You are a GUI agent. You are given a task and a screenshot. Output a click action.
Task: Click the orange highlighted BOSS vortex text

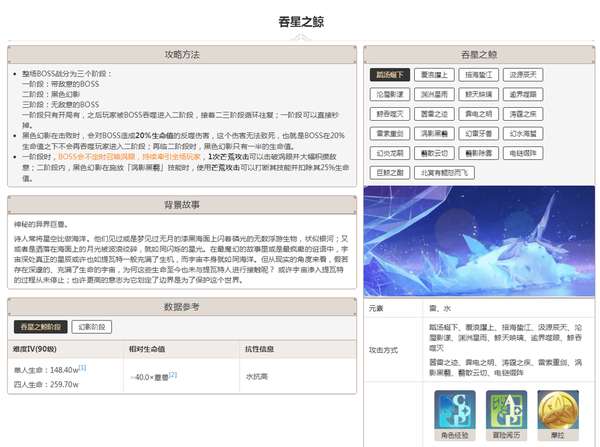[129, 157]
